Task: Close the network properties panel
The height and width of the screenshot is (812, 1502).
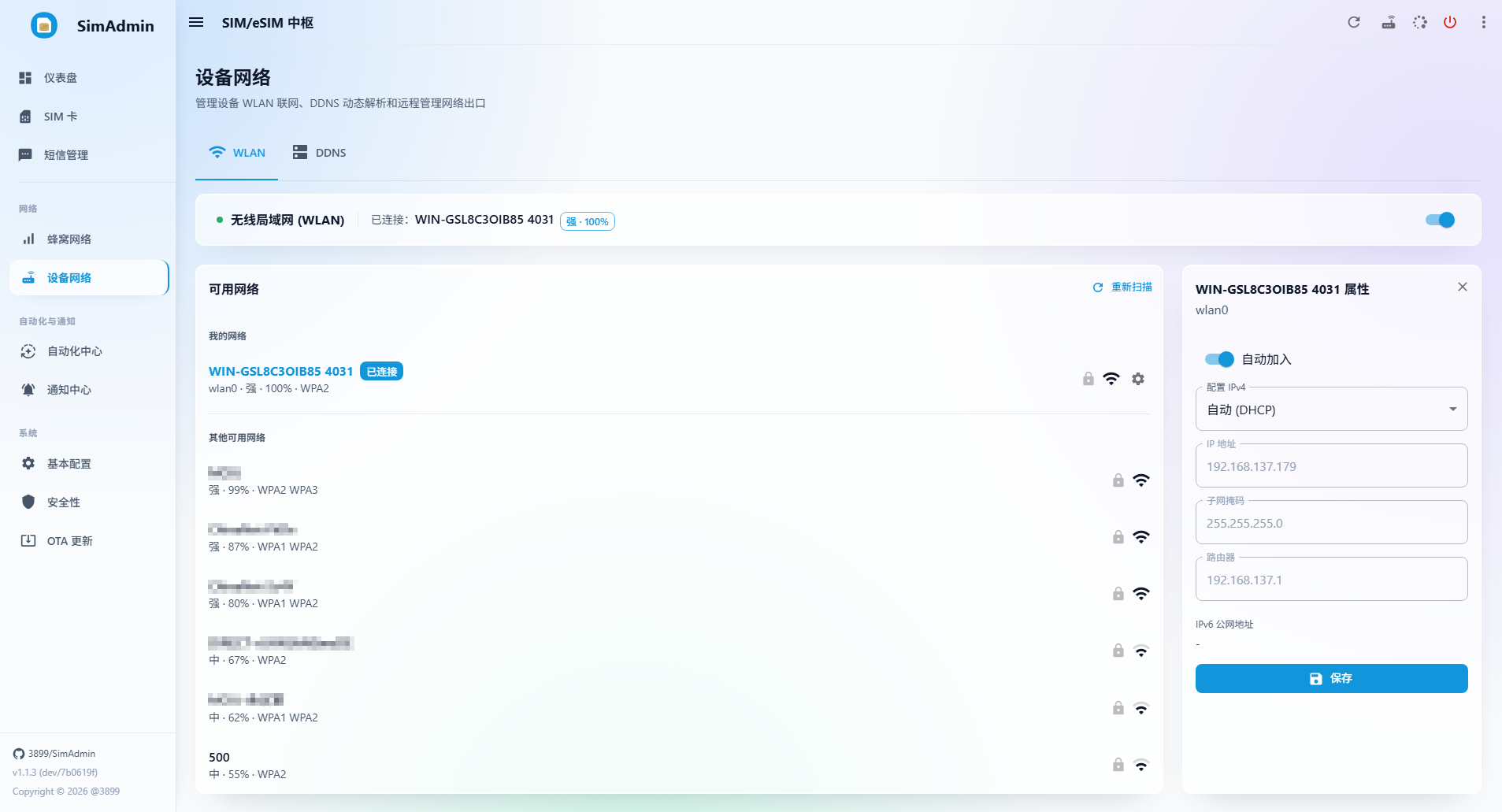Action: click(1463, 287)
